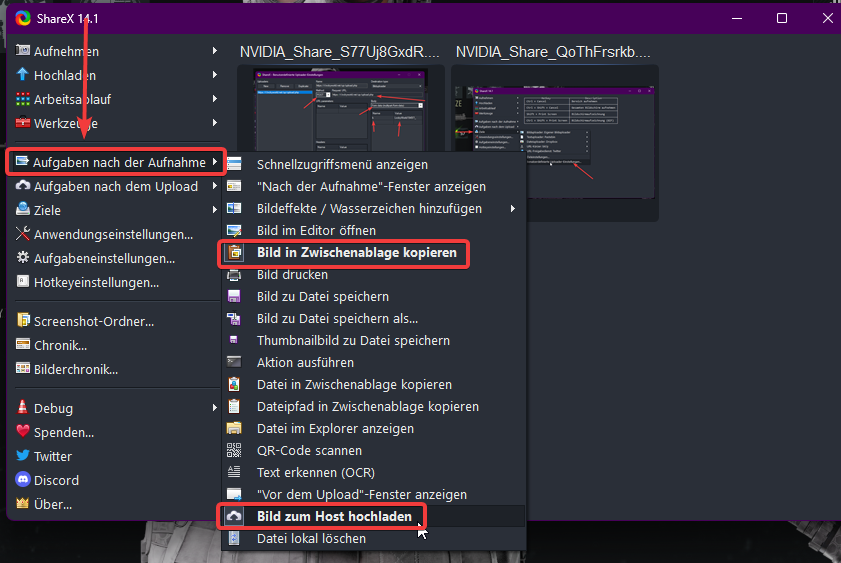This screenshot has height=563, width=841.
Task: Click the Twitter bird icon
Action: (x=24, y=456)
